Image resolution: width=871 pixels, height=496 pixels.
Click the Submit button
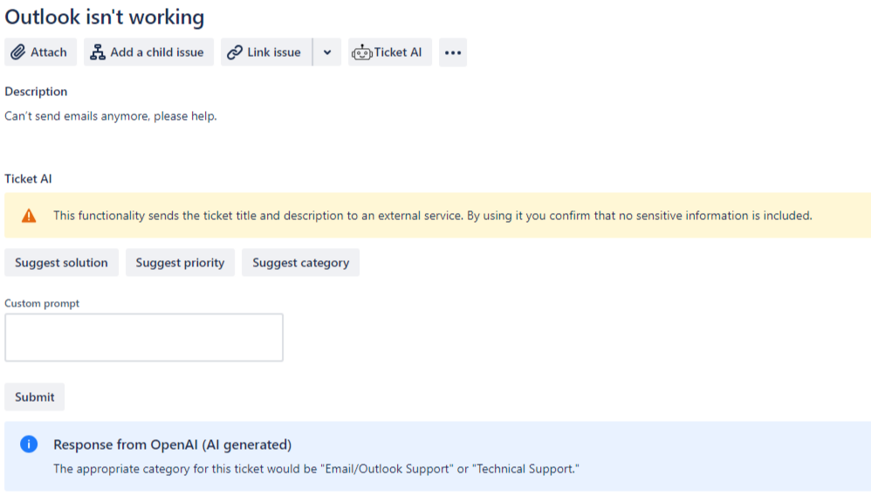point(34,397)
